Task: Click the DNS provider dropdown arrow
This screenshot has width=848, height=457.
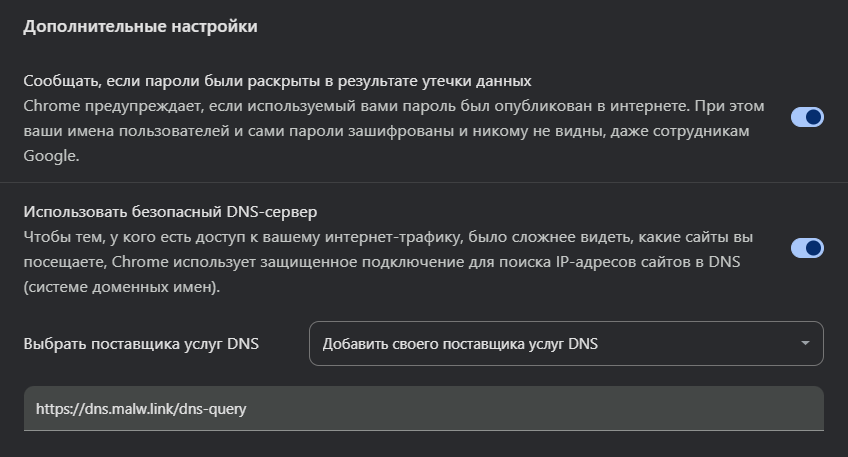Action: click(x=805, y=344)
